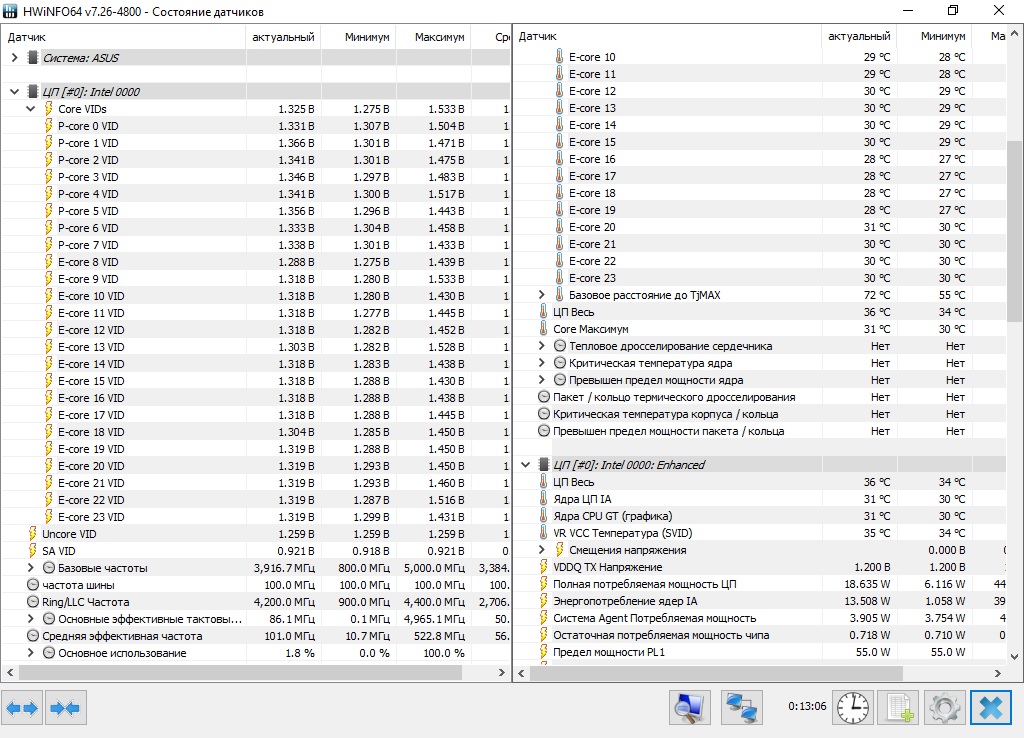The image size is (1024, 738).
Task: Expand Базовые частоты group
Action: 30,568
